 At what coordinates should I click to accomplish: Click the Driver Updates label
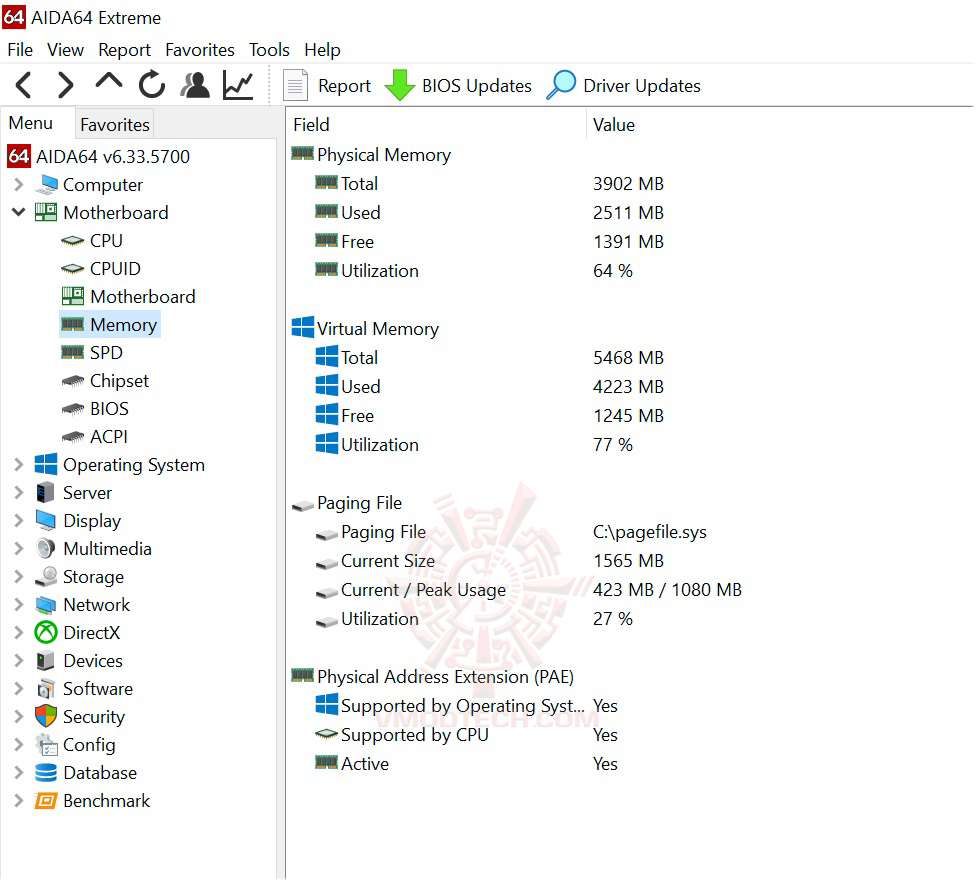click(642, 86)
